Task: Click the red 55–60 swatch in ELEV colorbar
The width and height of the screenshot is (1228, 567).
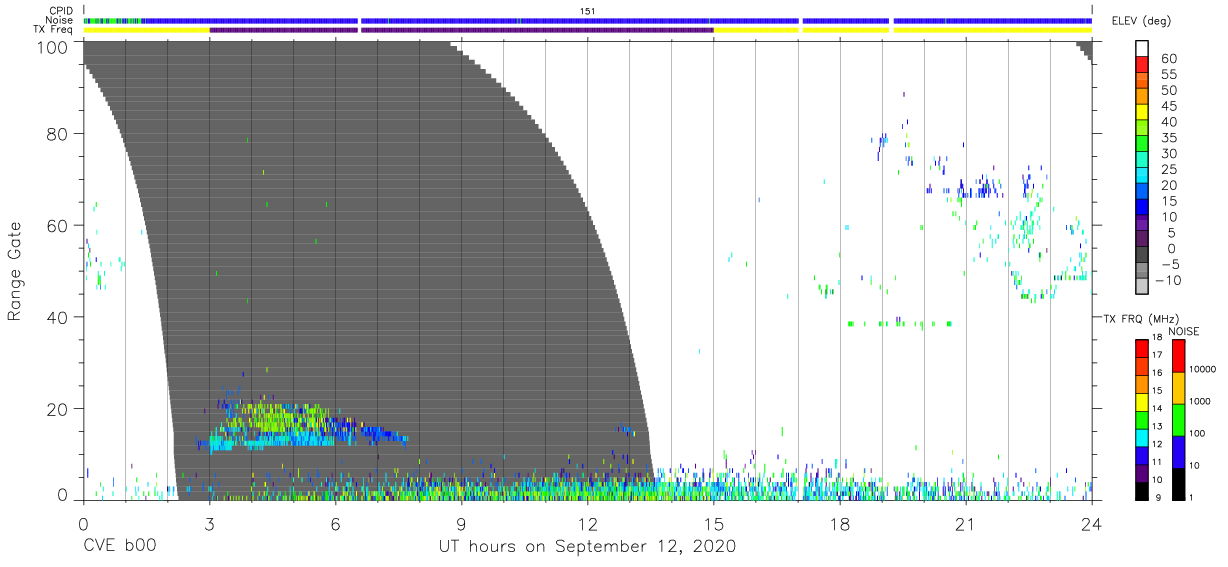Action: click(1141, 66)
